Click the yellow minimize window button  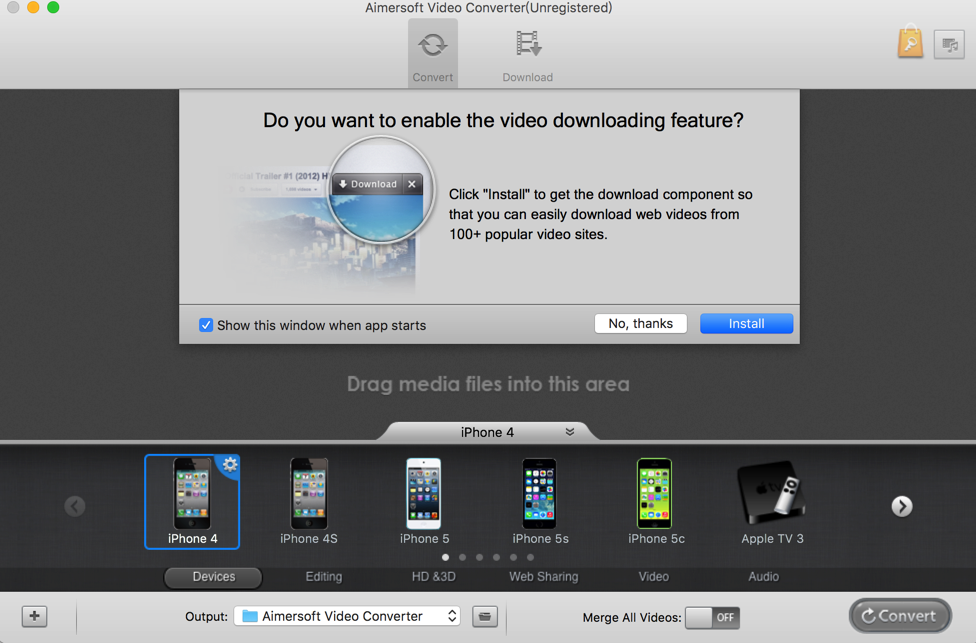click(x=33, y=7)
